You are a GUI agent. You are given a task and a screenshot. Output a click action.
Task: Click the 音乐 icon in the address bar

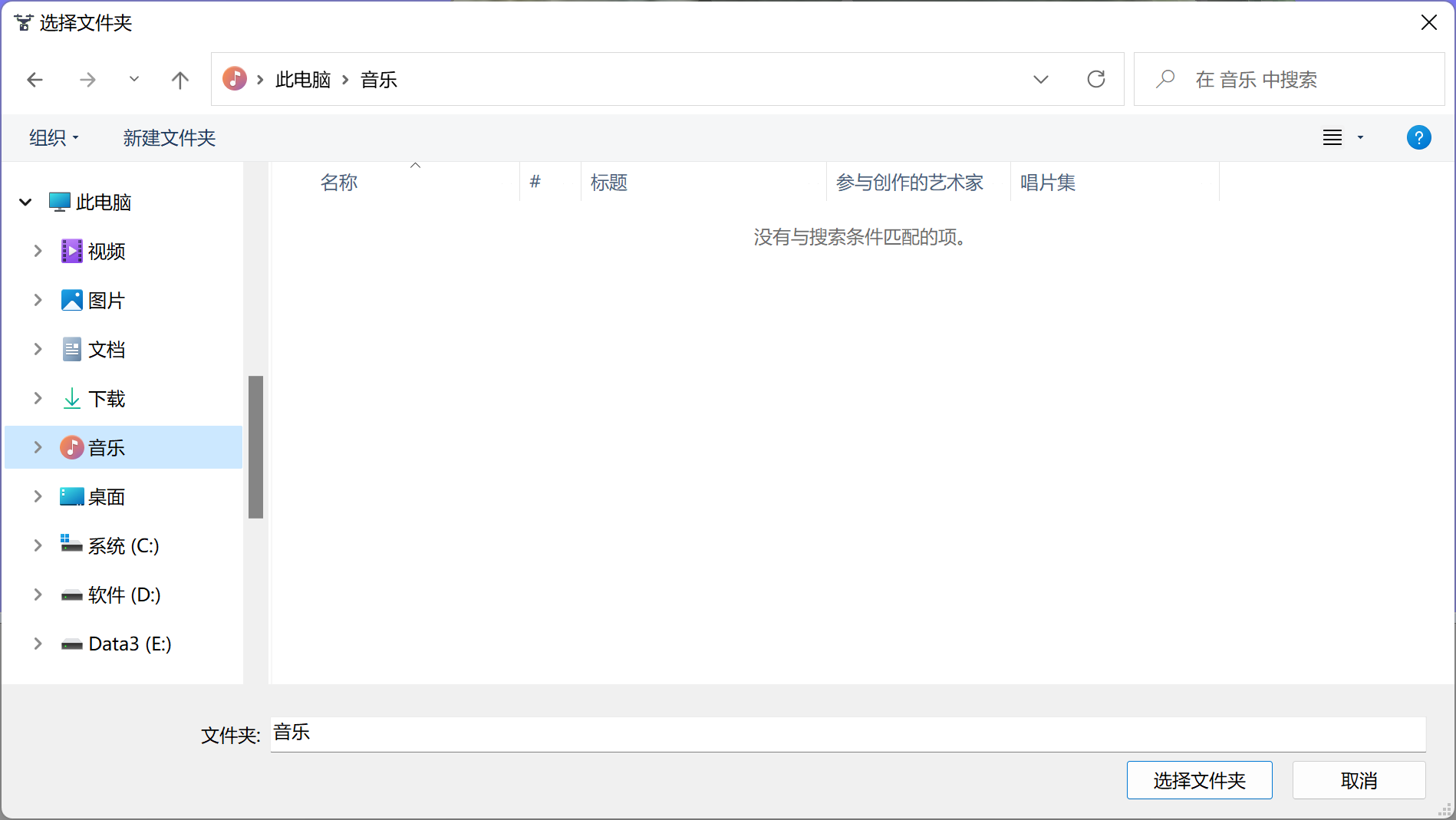pos(235,78)
